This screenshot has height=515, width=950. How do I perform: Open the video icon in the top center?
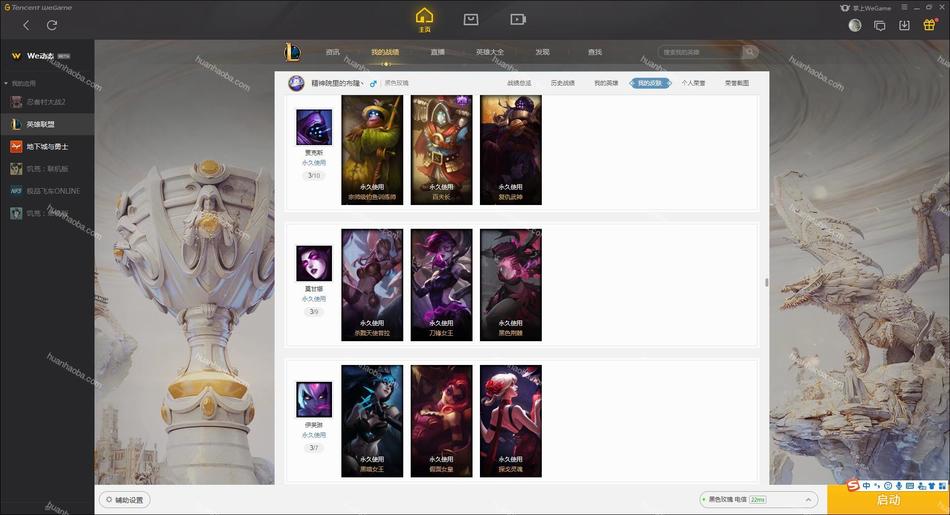tap(518, 19)
